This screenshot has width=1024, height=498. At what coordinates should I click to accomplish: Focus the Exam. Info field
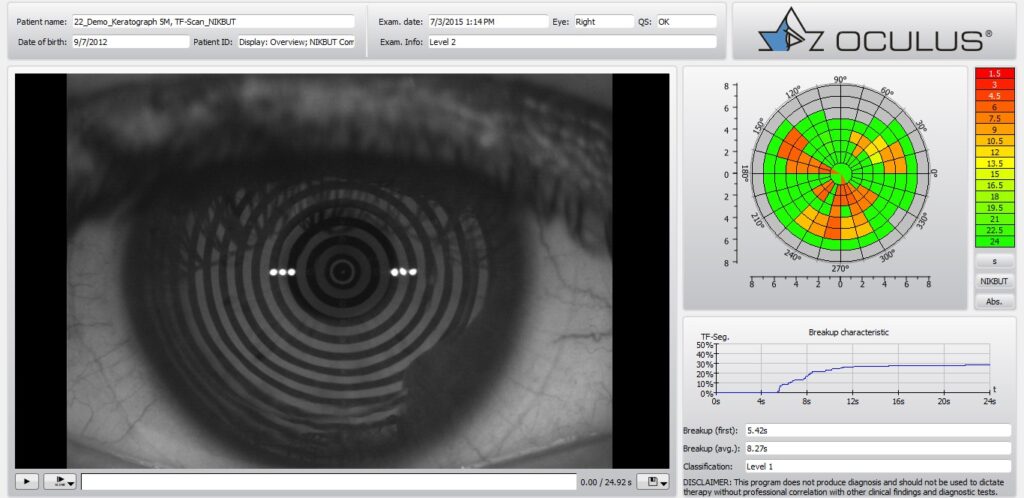click(x=571, y=42)
